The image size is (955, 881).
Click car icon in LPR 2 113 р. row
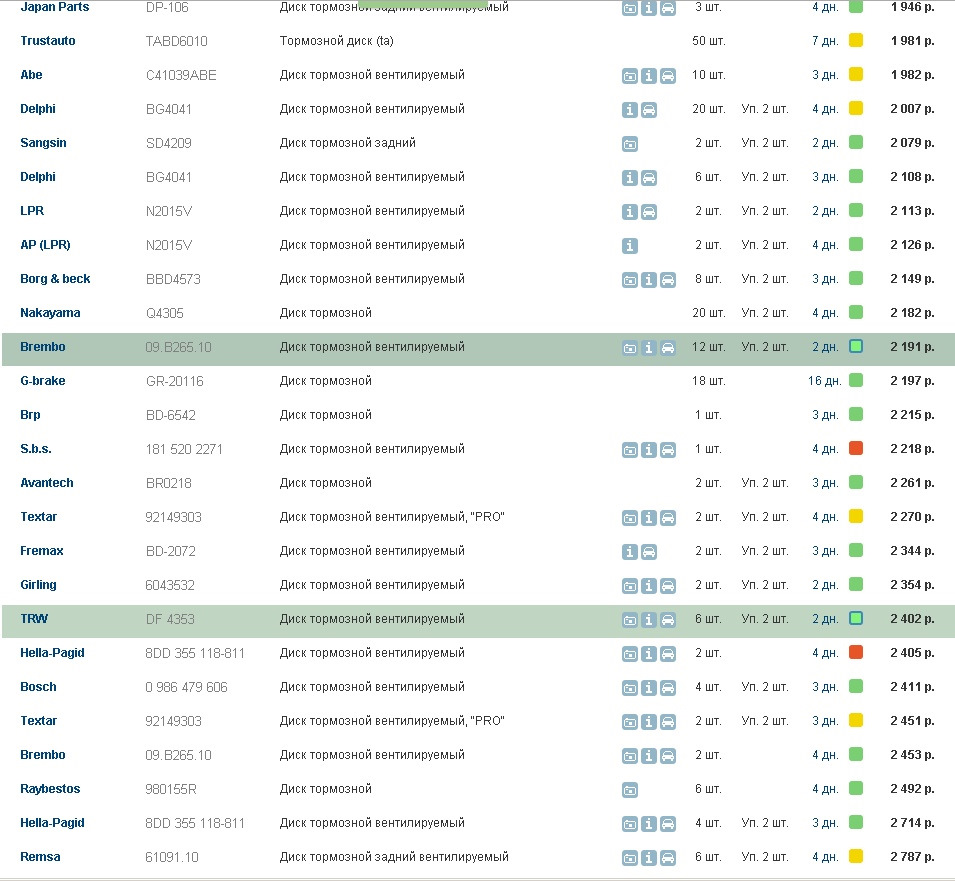(x=649, y=212)
